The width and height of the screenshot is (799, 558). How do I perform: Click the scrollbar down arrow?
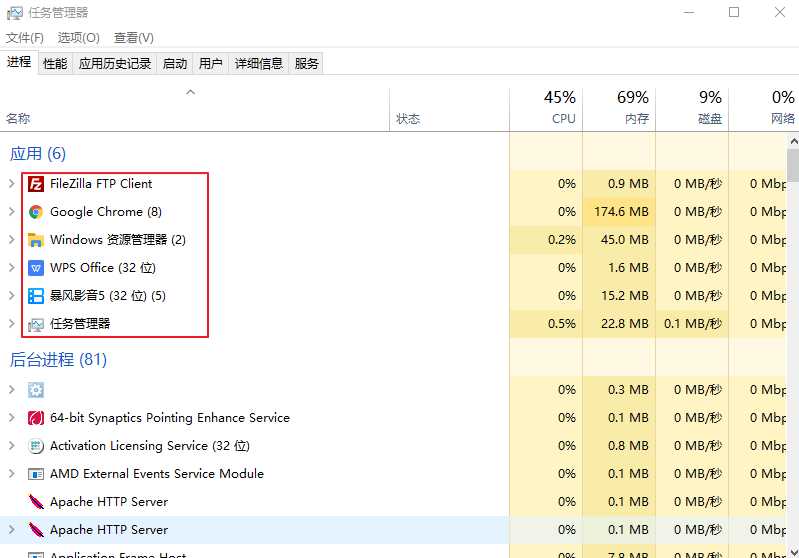(x=793, y=551)
